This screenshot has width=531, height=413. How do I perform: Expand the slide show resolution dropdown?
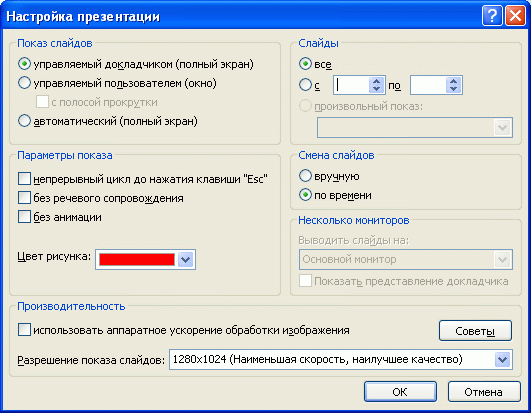click(502, 360)
